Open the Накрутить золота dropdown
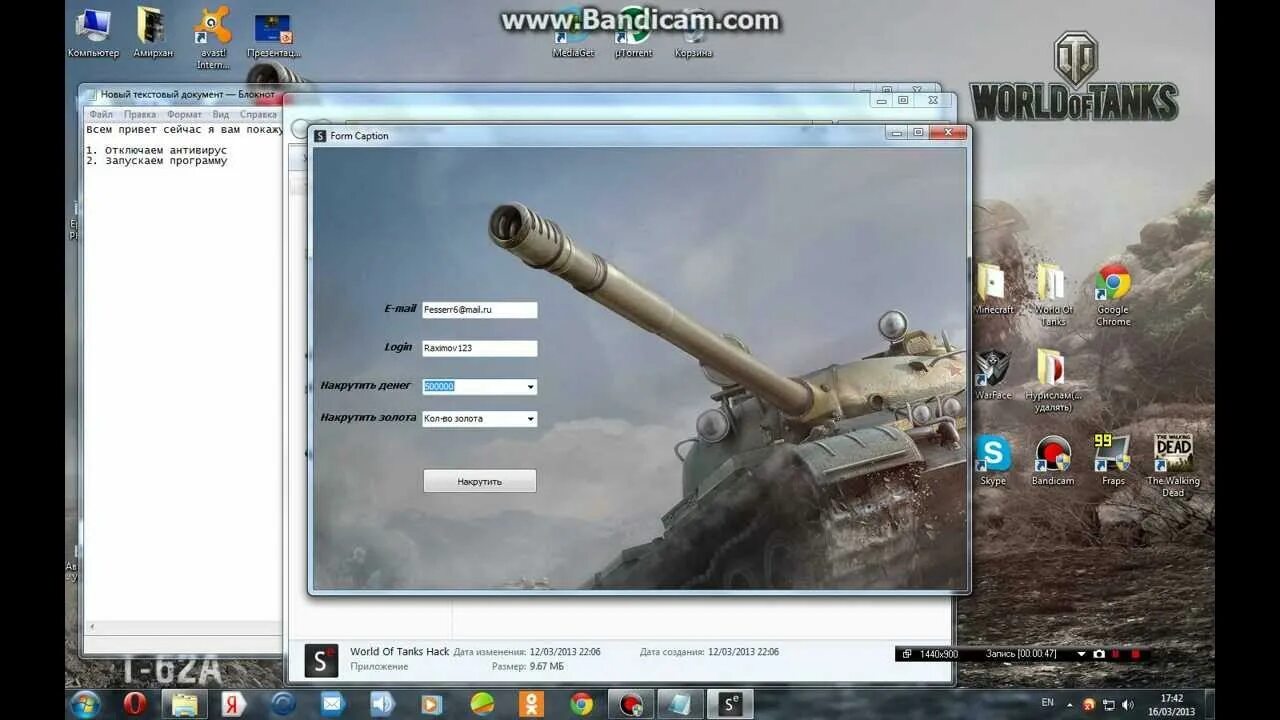Screen dimensions: 1280x720 (x=530, y=419)
